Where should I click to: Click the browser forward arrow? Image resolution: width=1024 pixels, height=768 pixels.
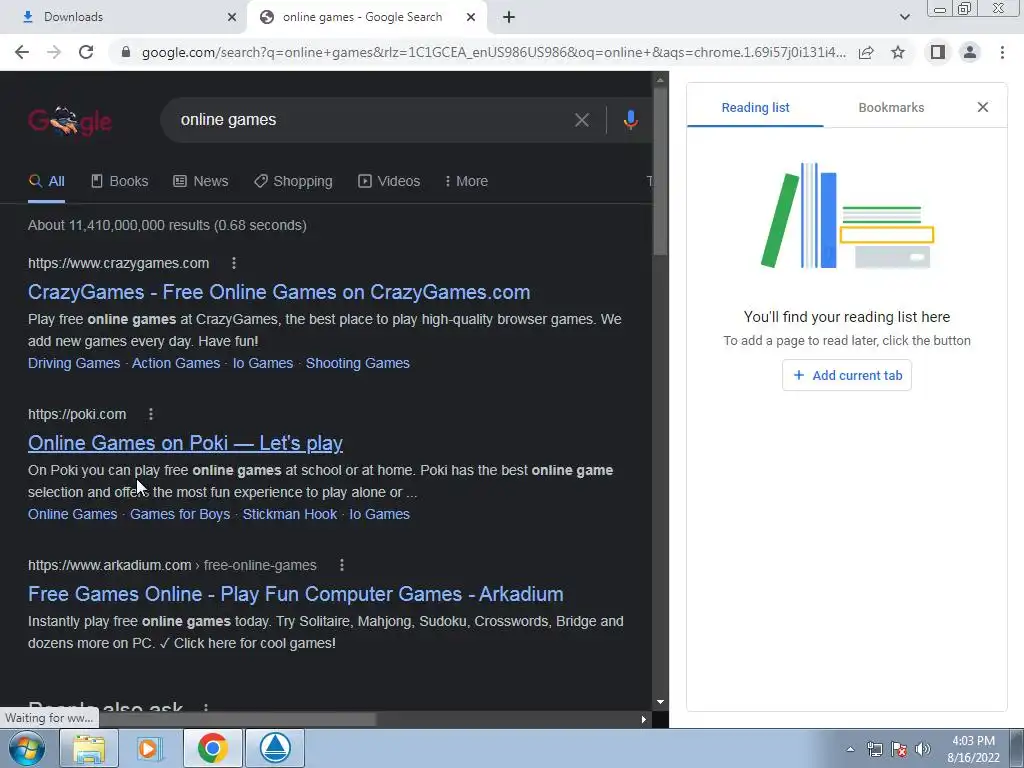coord(54,52)
